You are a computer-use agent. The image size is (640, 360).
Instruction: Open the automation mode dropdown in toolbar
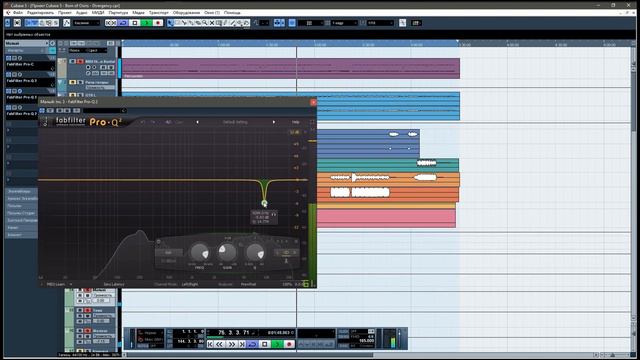click(86, 23)
